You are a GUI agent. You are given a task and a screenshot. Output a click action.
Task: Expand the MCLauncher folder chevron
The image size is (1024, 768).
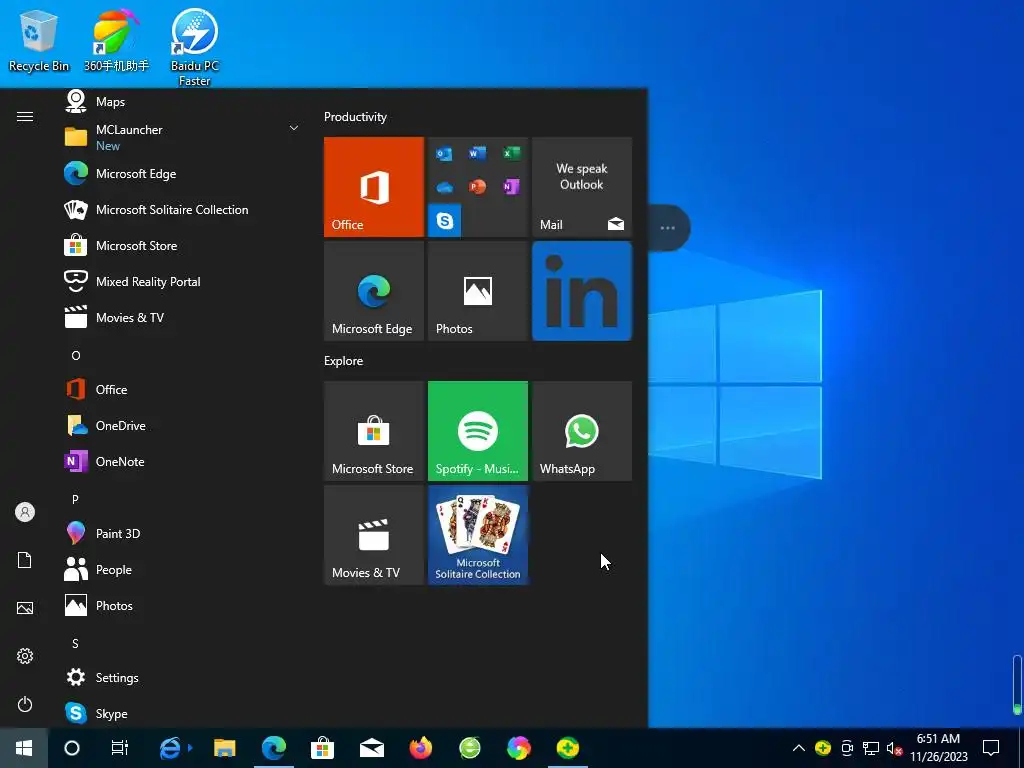click(x=294, y=128)
